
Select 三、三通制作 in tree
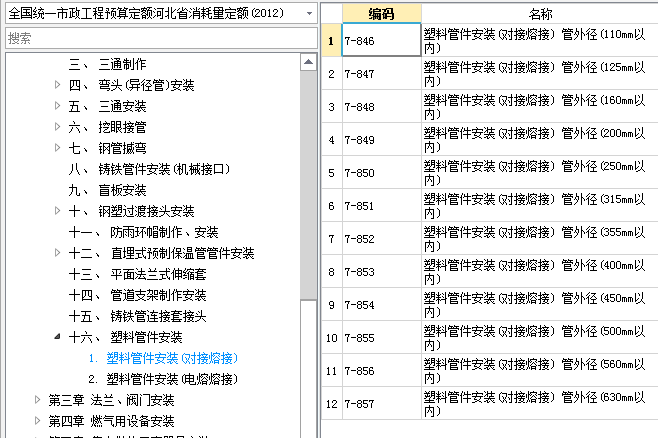tap(107, 64)
